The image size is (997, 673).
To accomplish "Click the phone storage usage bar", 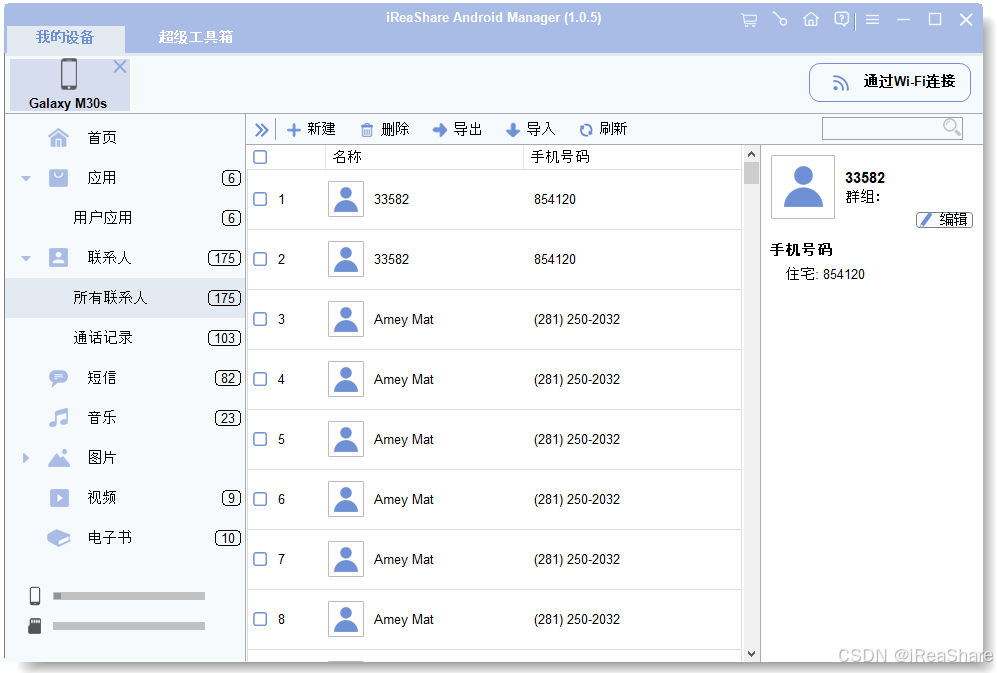I will coord(129,596).
